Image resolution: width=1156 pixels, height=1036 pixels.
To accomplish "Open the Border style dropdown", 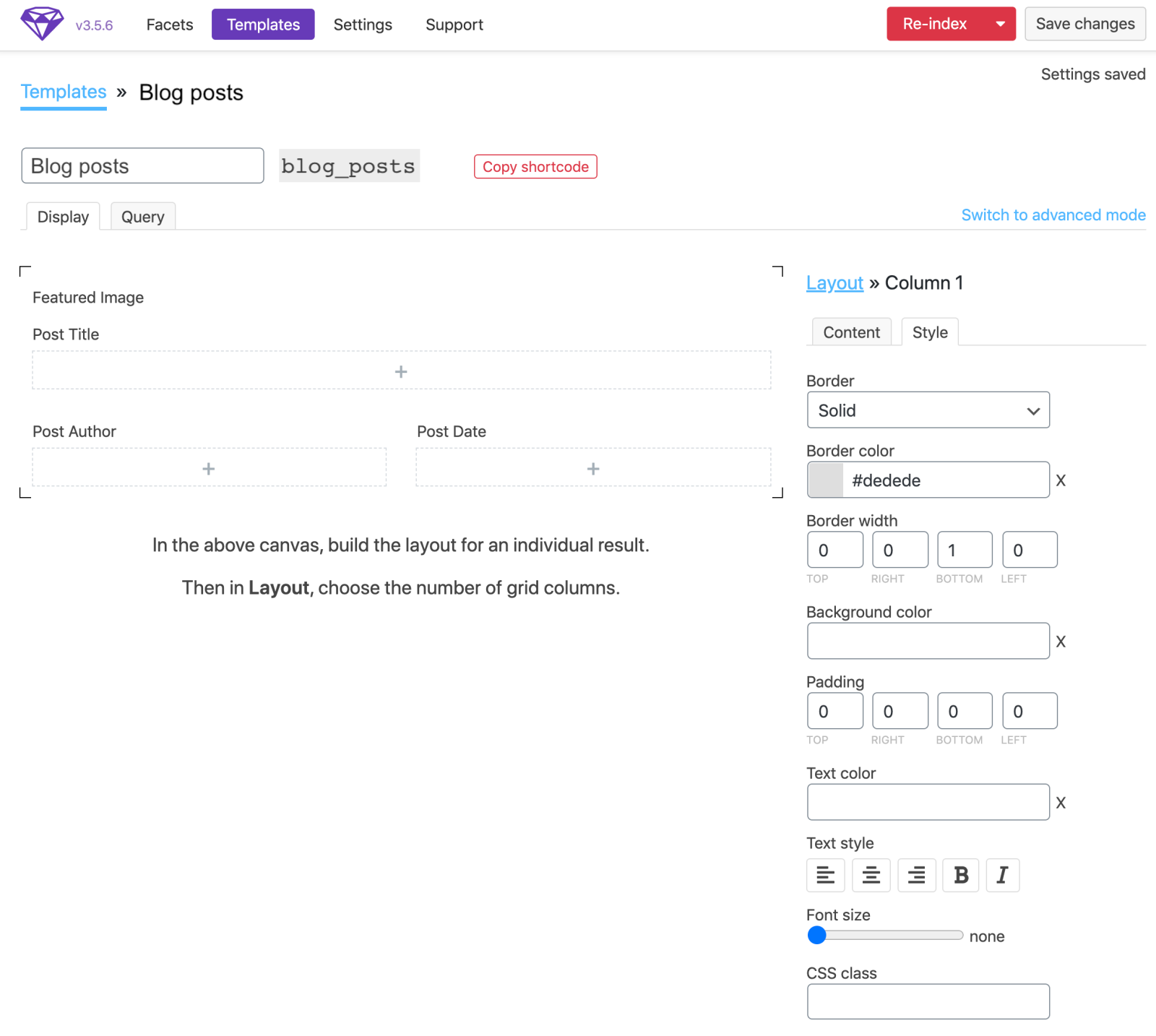I will (x=928, y=410).
